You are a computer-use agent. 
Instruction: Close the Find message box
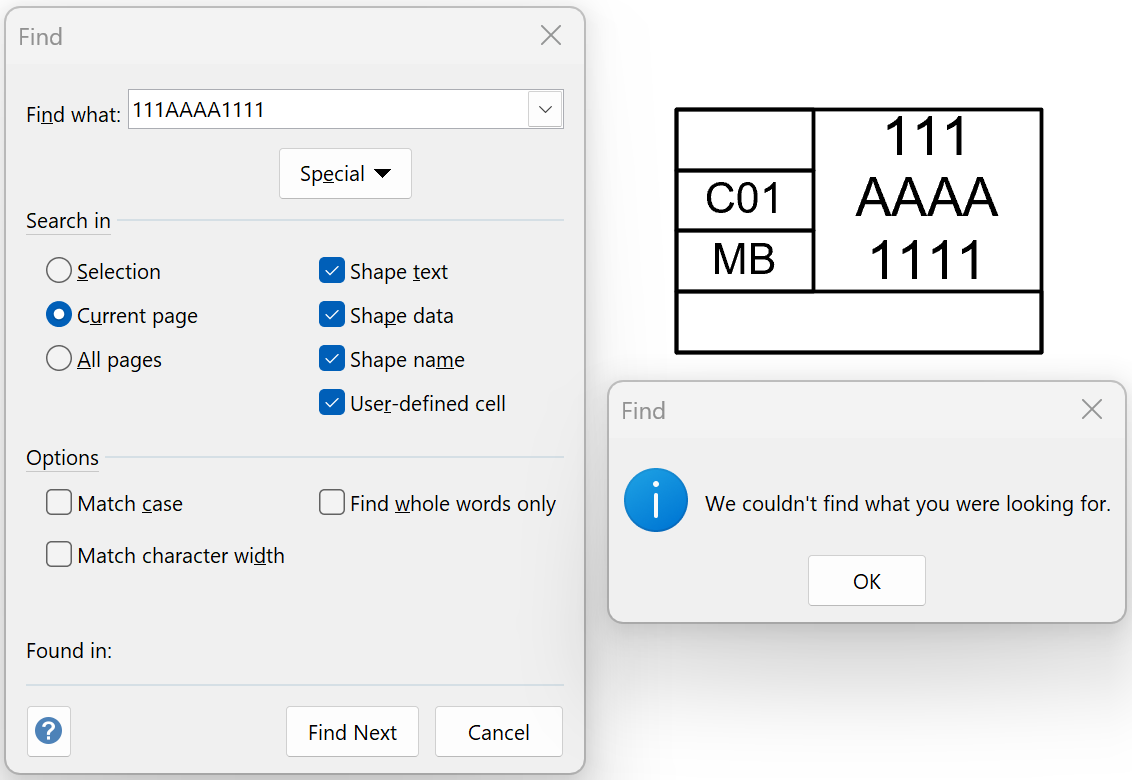[x=1092, y=410]
